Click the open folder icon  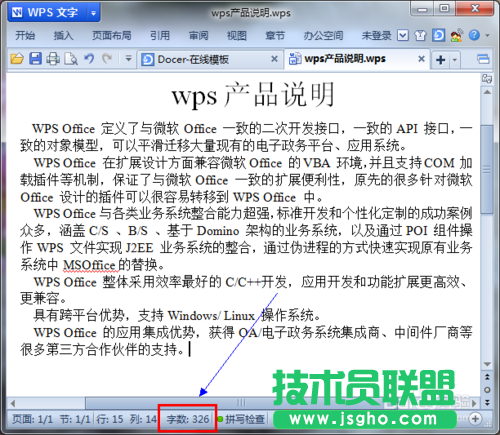17,59
